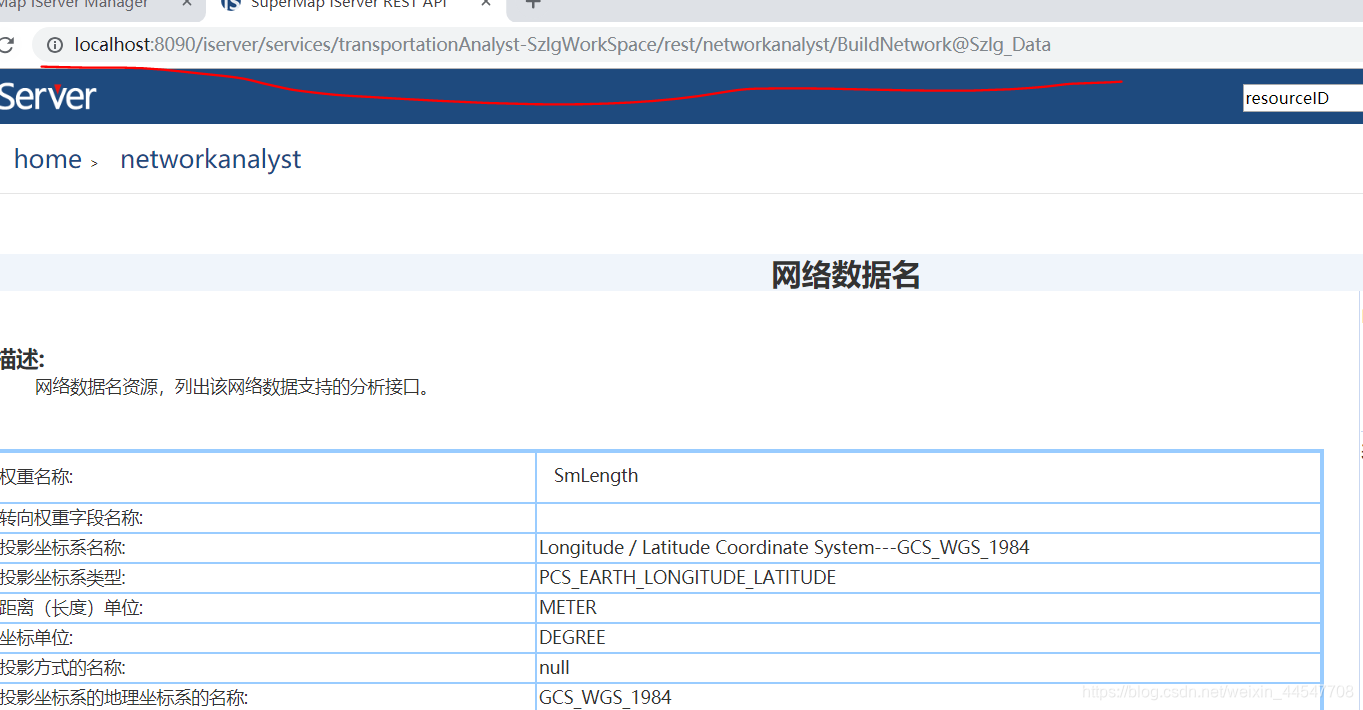1363x710 pixels.
Task: Select the DEGREE value cell
Action: 929,638
